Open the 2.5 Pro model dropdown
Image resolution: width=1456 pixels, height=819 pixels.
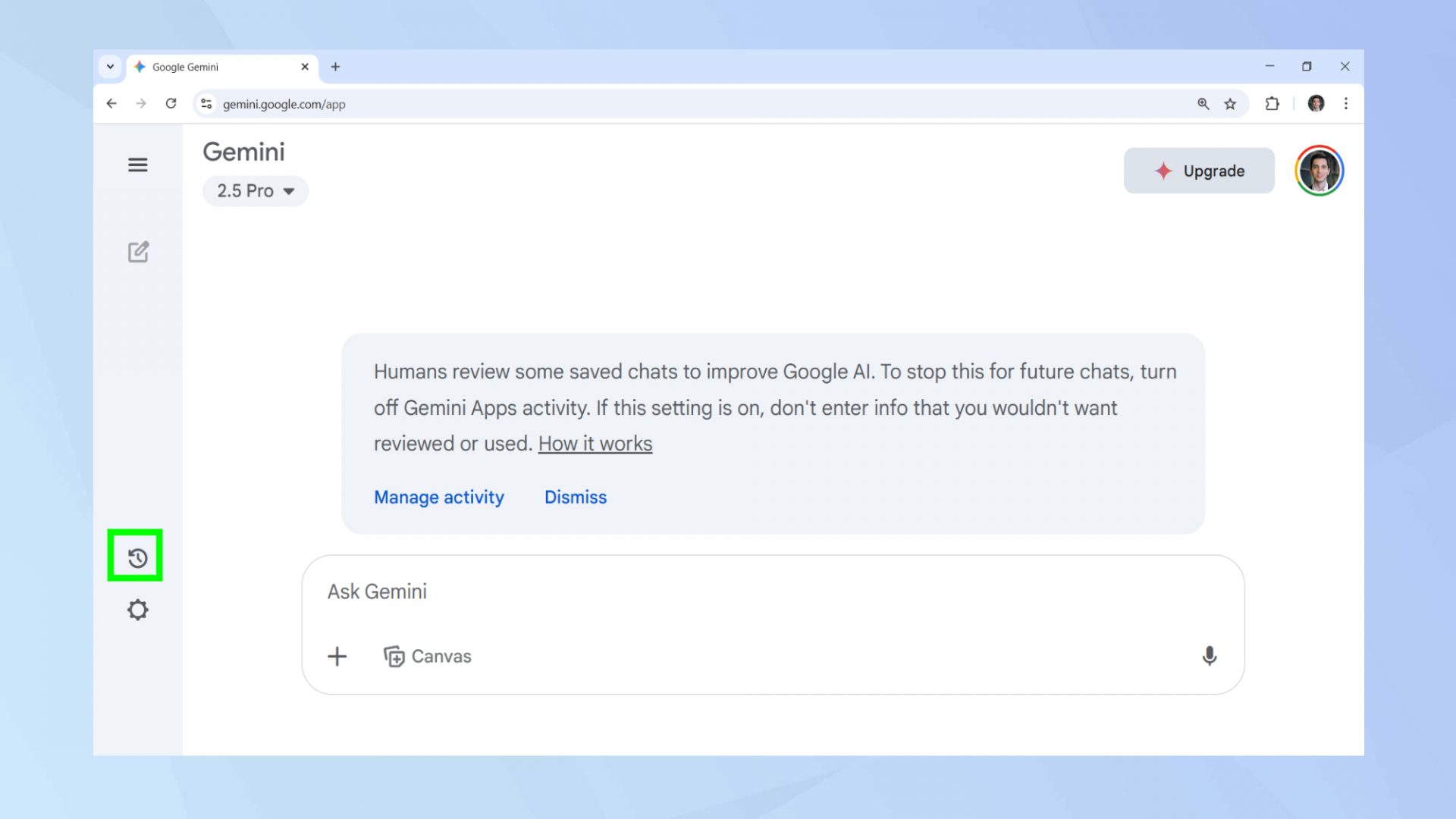tap(256, 191)
